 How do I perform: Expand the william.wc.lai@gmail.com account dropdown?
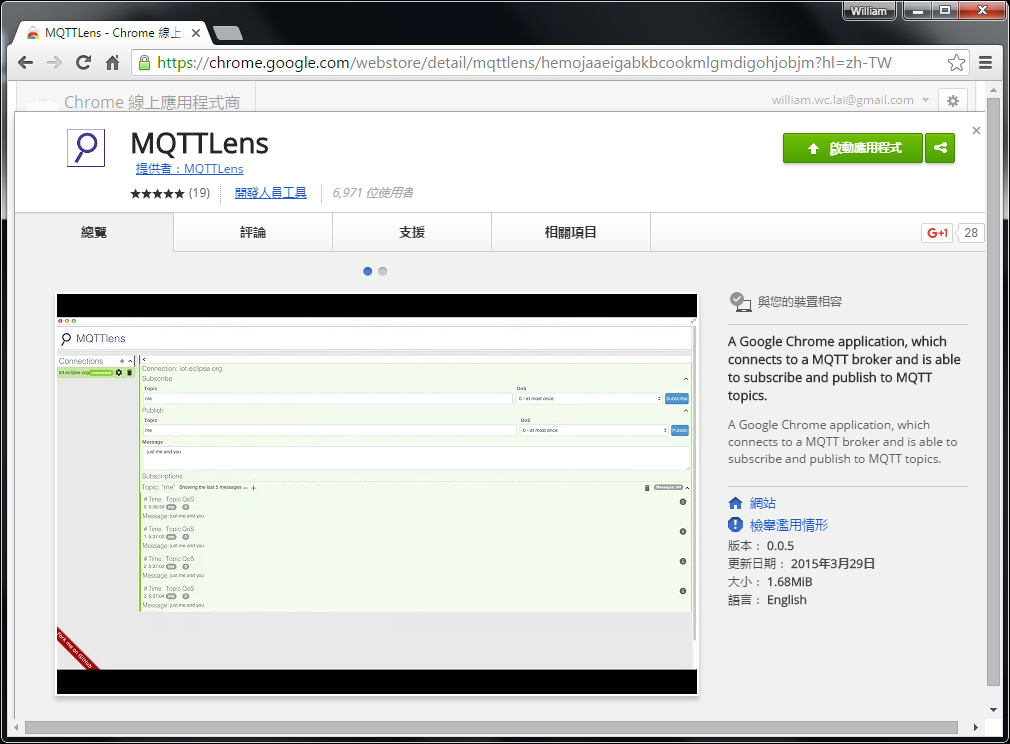tap(925, 100)
